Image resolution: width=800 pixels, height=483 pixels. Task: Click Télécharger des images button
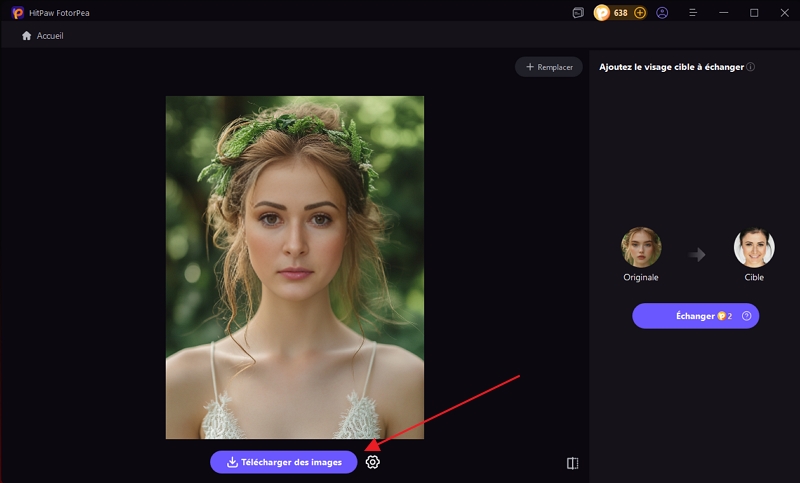pos(284,462)
